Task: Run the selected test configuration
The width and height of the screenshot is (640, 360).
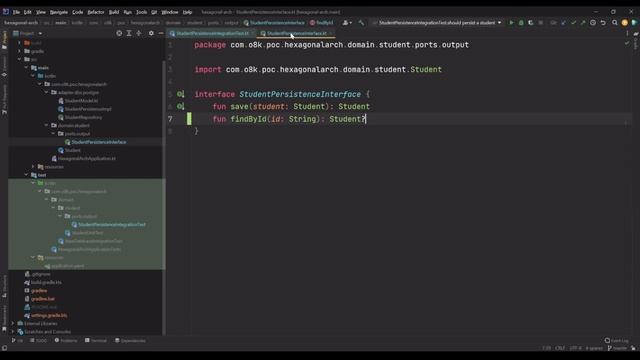Action: [511, 23]
